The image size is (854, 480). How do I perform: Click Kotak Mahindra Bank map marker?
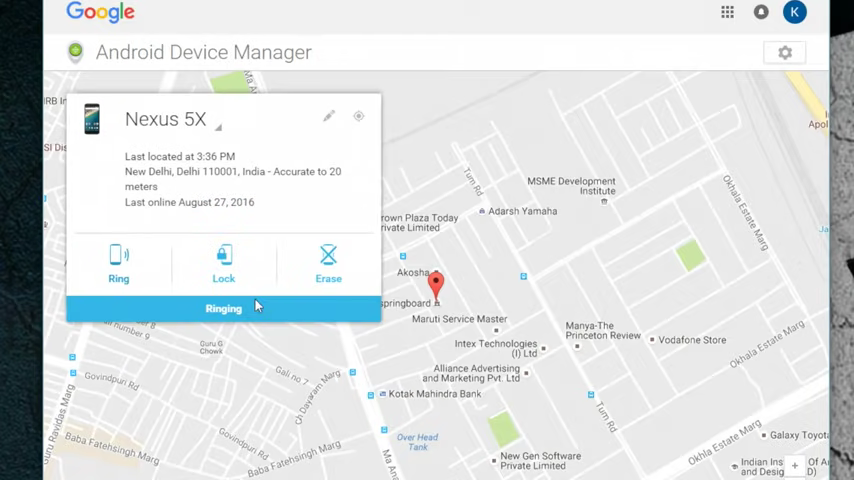click(x=383, y=394)
